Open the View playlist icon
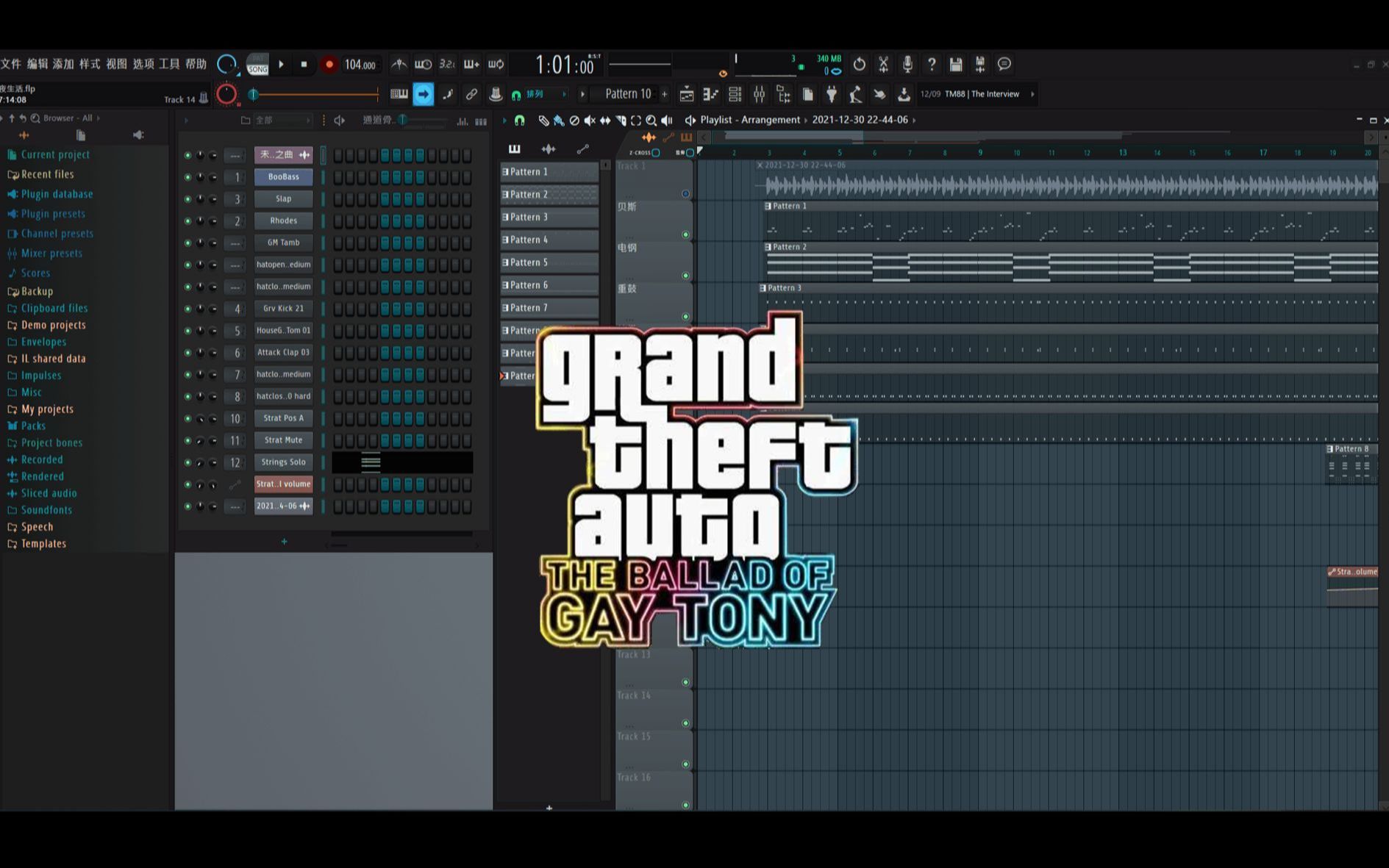1389x868 pixels. (x=686, y=94)
